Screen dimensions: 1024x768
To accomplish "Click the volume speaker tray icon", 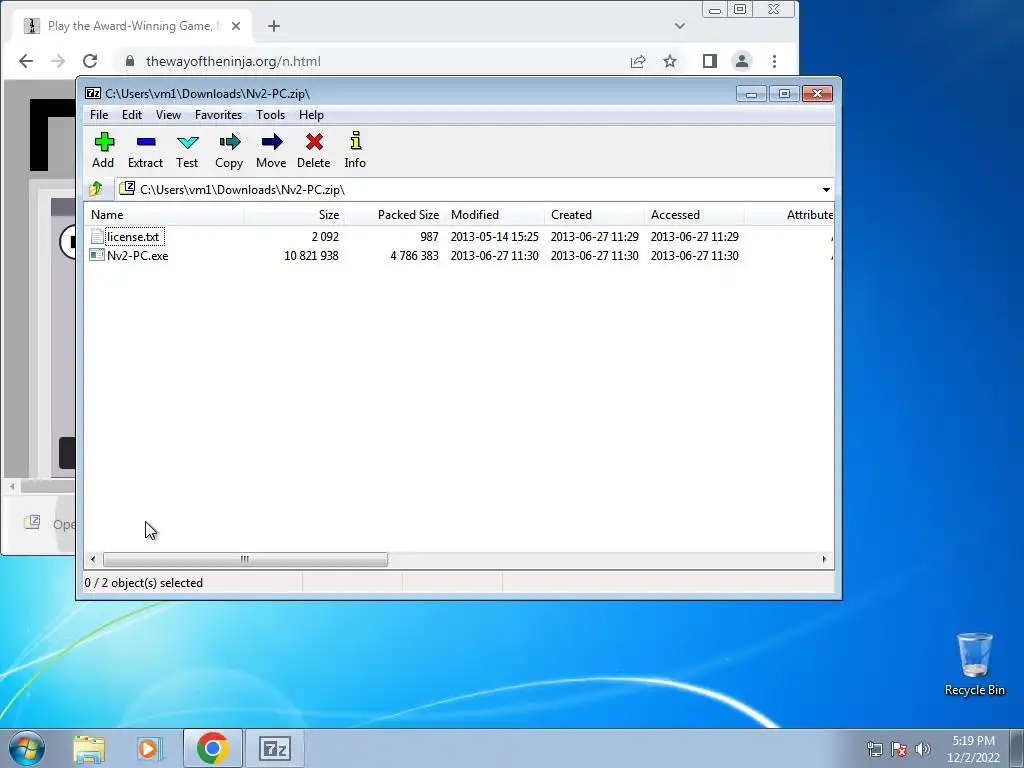I will (923, 749).
